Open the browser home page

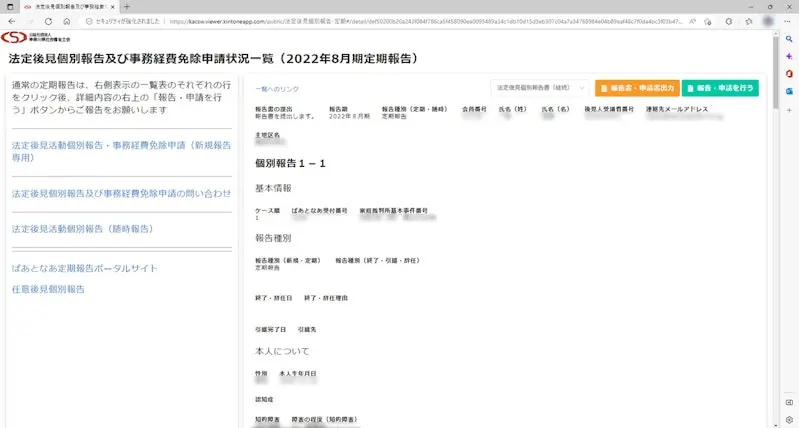(x=67, y=21)
